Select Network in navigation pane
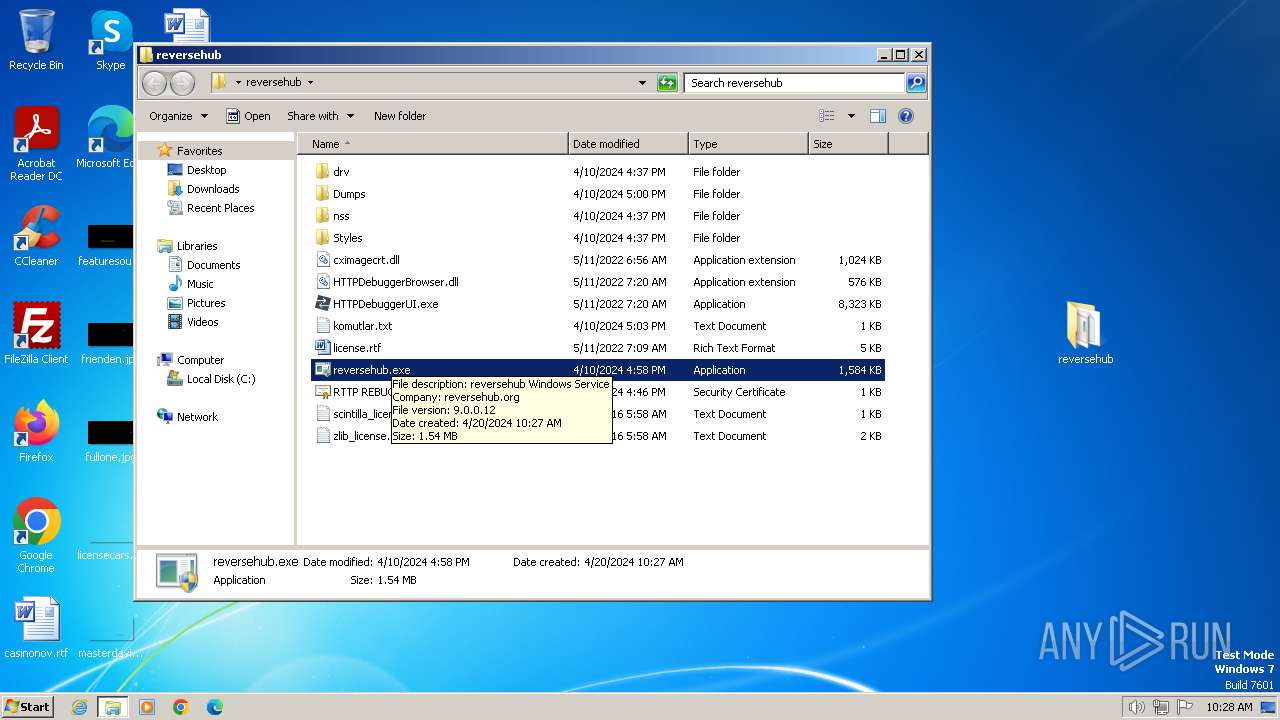 [197, 417]
